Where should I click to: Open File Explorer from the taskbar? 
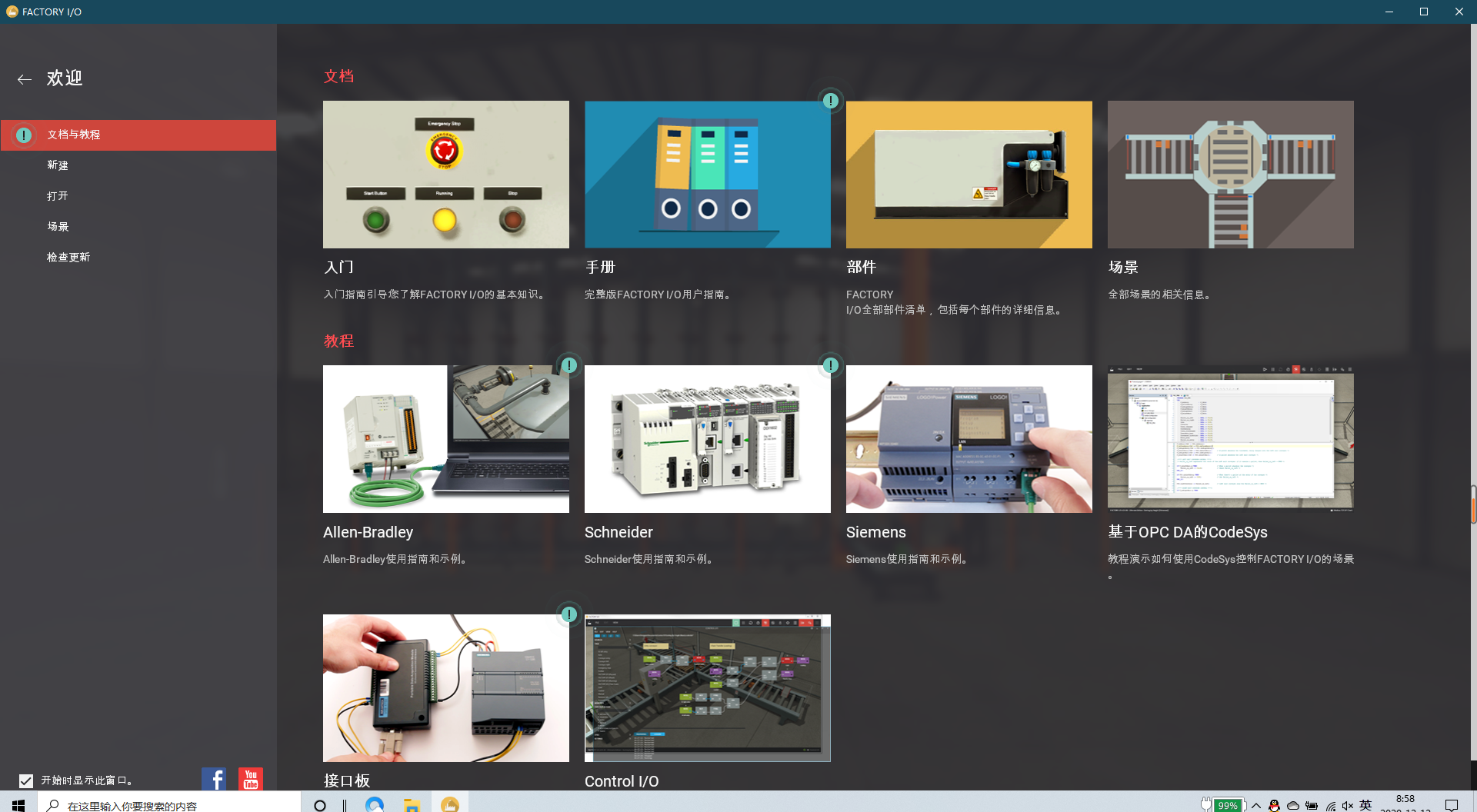pos(412,805)
